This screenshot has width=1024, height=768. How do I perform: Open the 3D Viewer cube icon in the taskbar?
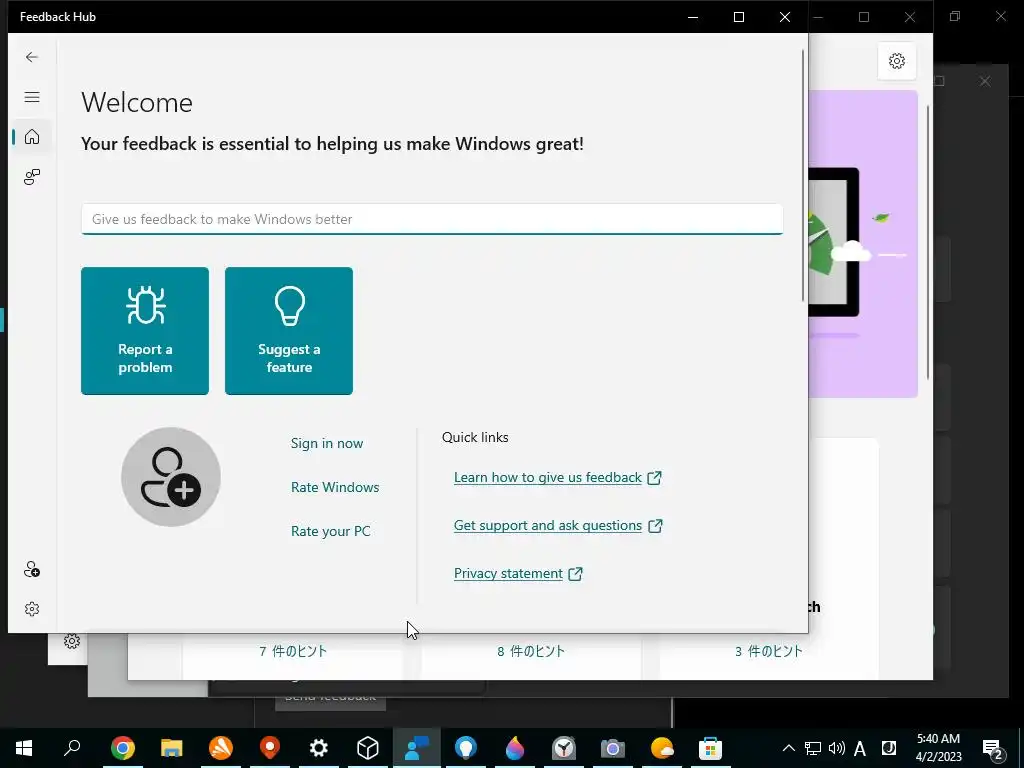pyautogui.click(x=368, y=748)
